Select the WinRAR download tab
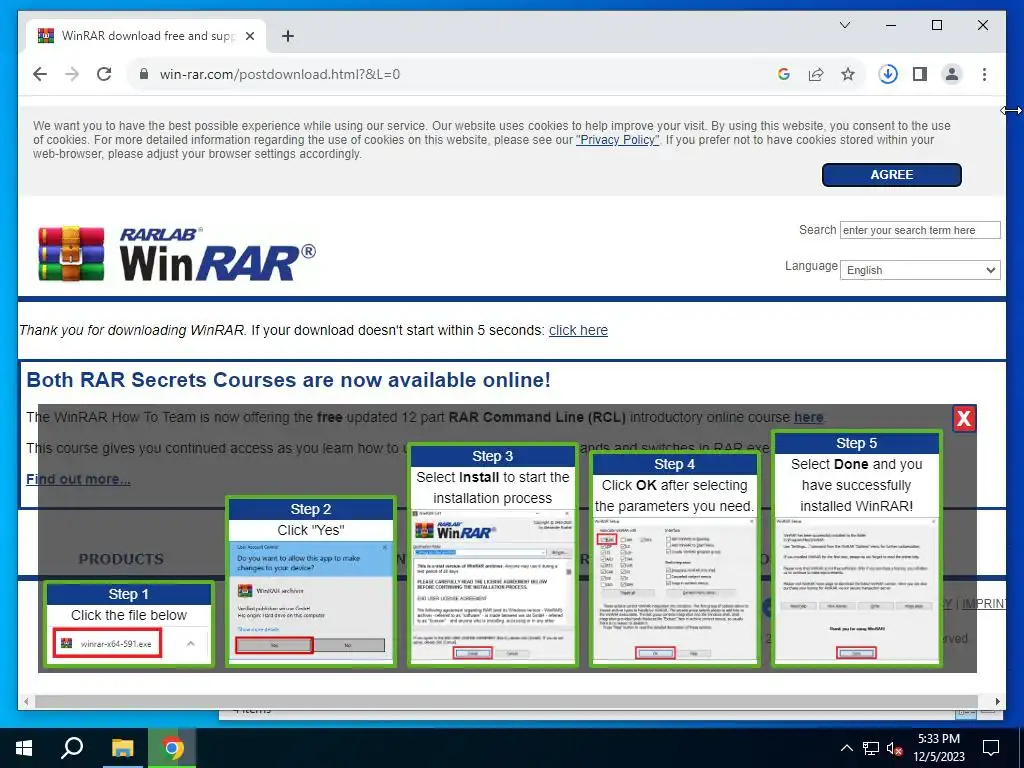Screen dimensions: 1024x768 click(146, 36)
